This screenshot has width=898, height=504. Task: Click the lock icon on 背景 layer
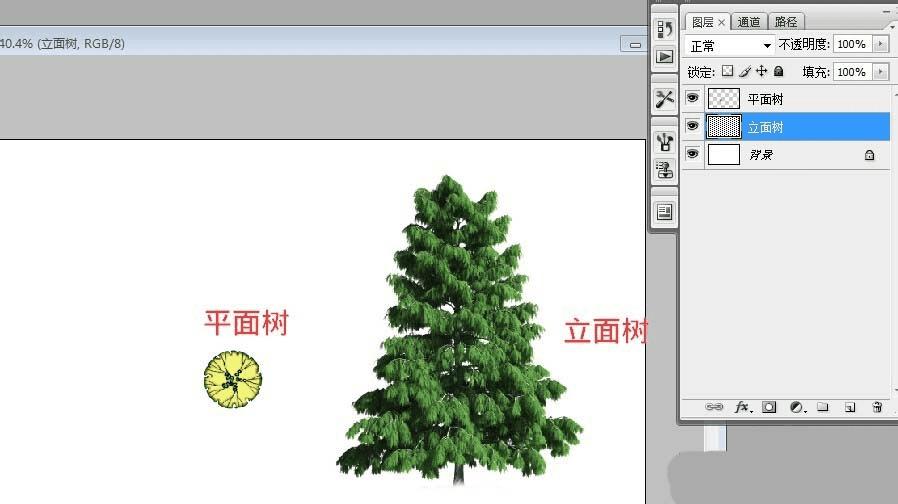869,155
